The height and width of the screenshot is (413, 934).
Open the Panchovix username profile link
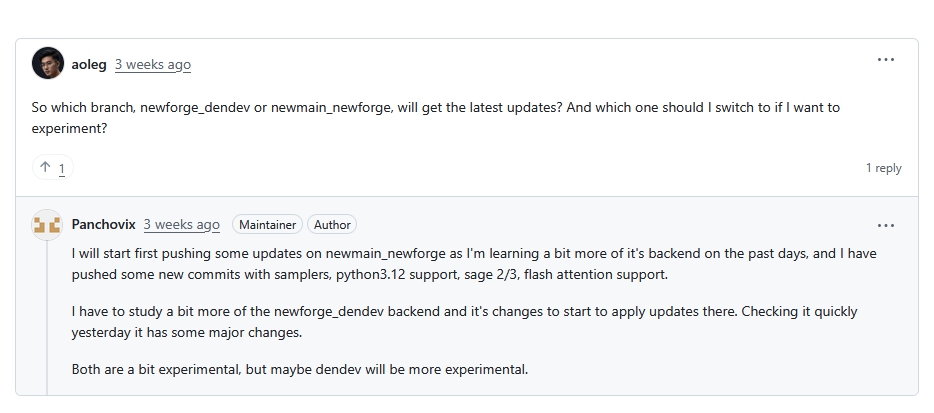pos(103,225)
